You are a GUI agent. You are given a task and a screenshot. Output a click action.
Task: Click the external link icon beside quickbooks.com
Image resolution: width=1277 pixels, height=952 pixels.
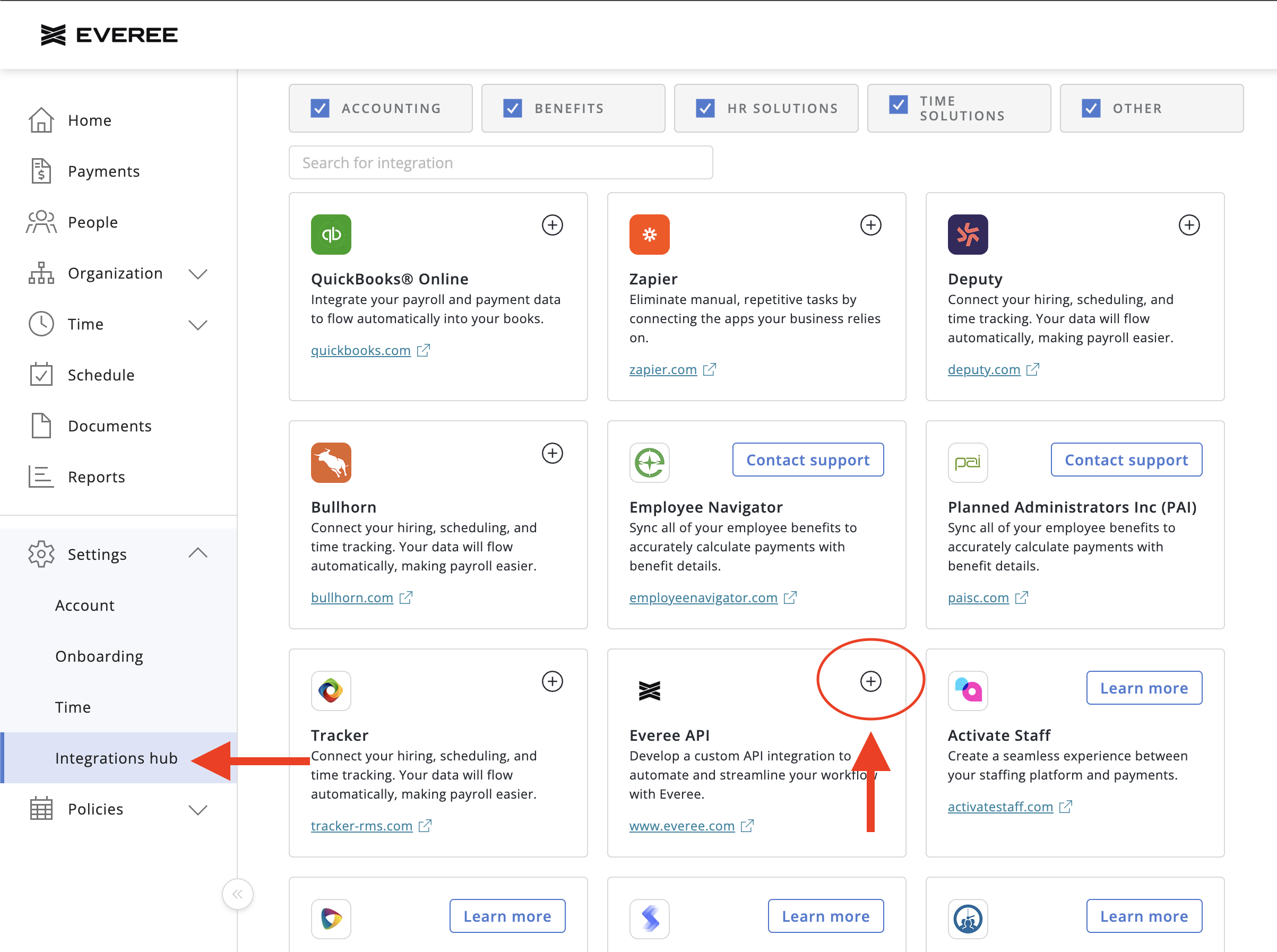(424, 350)
